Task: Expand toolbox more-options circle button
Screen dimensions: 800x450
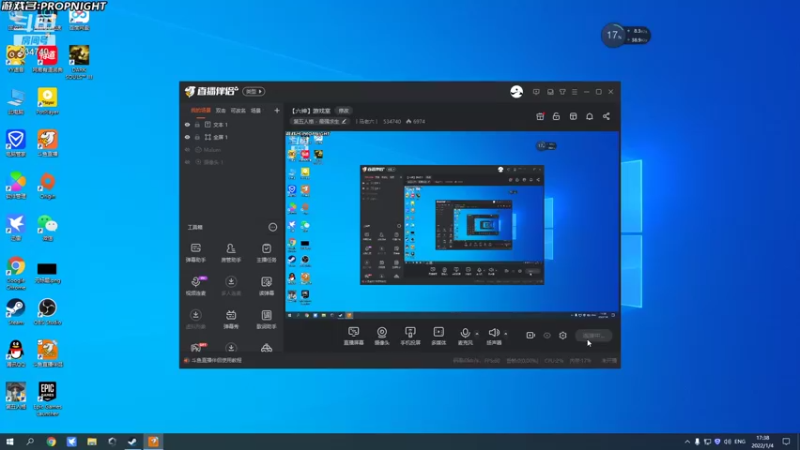Action: [x=272, y=227]
